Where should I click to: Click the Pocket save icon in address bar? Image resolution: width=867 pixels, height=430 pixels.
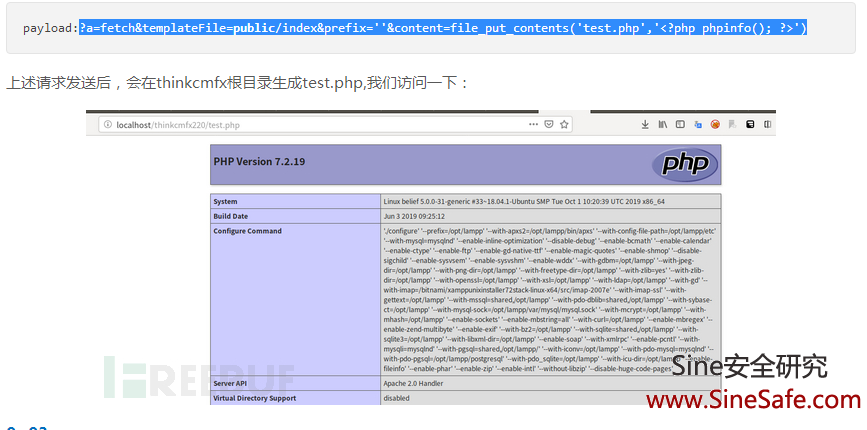click(548, 125)
